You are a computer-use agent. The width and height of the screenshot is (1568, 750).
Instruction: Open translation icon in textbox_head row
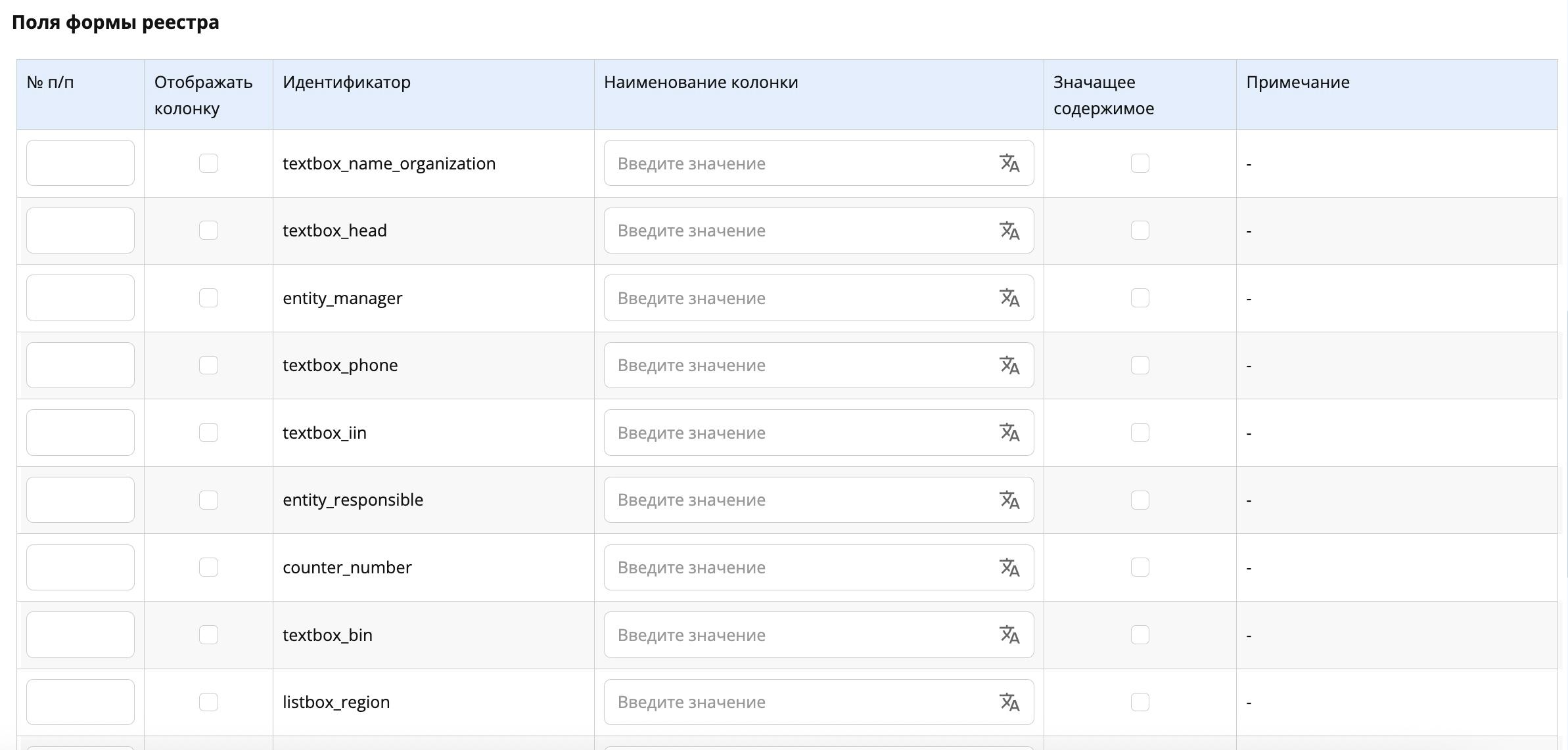1009,231
